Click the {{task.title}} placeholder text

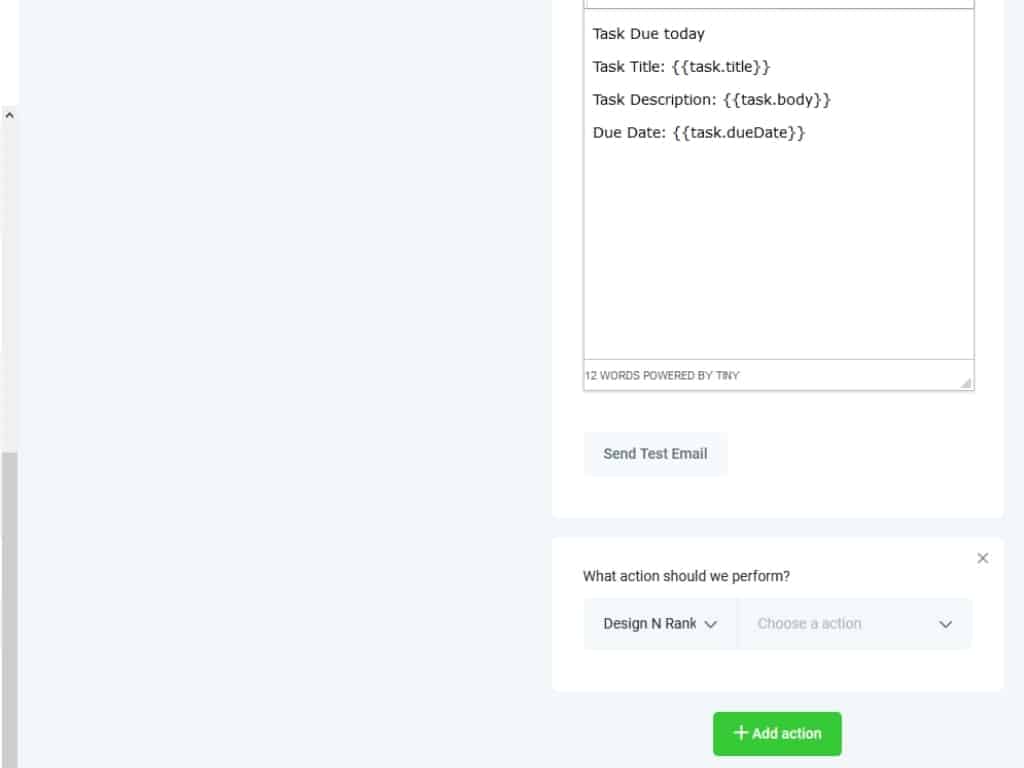click(721, 67)
